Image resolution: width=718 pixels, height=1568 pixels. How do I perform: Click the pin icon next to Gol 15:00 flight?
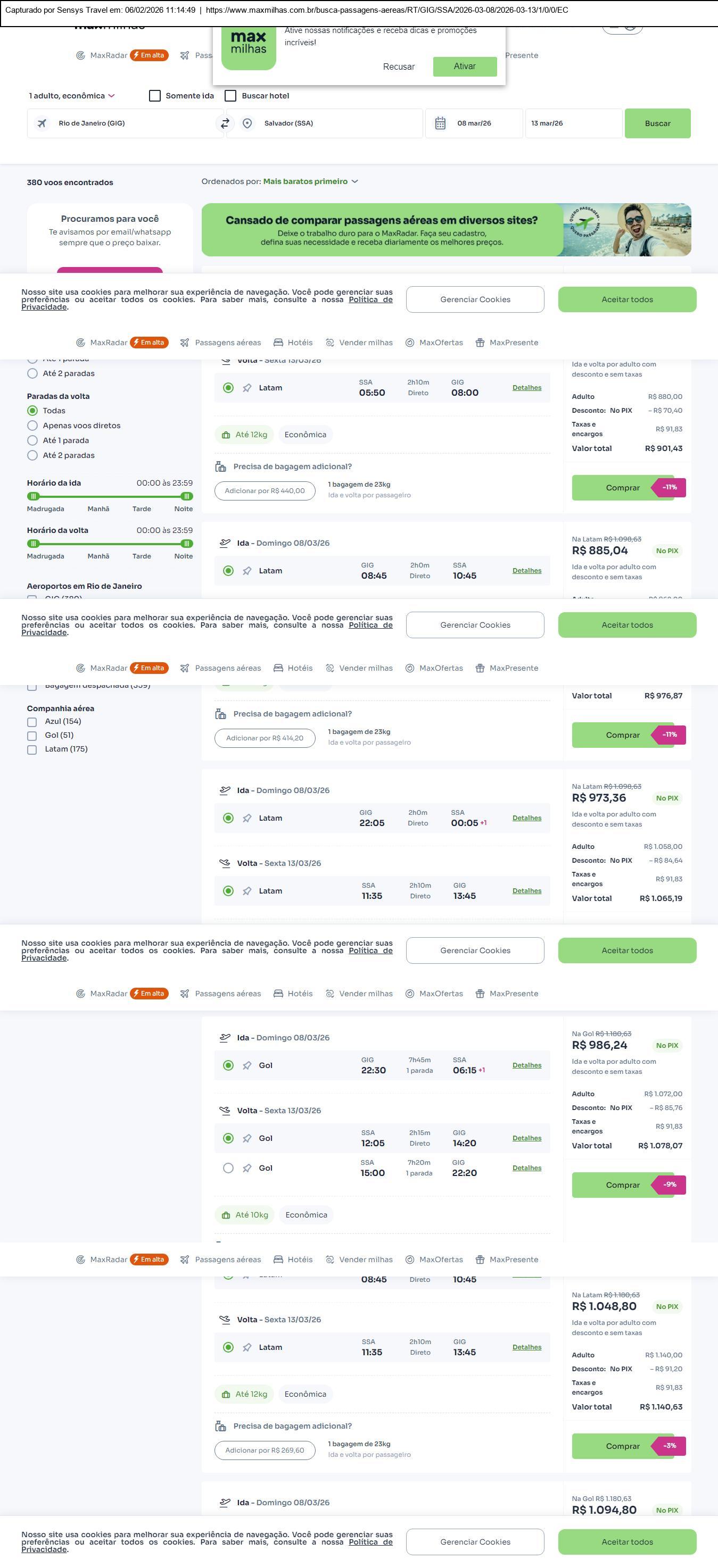[246, 1168]
